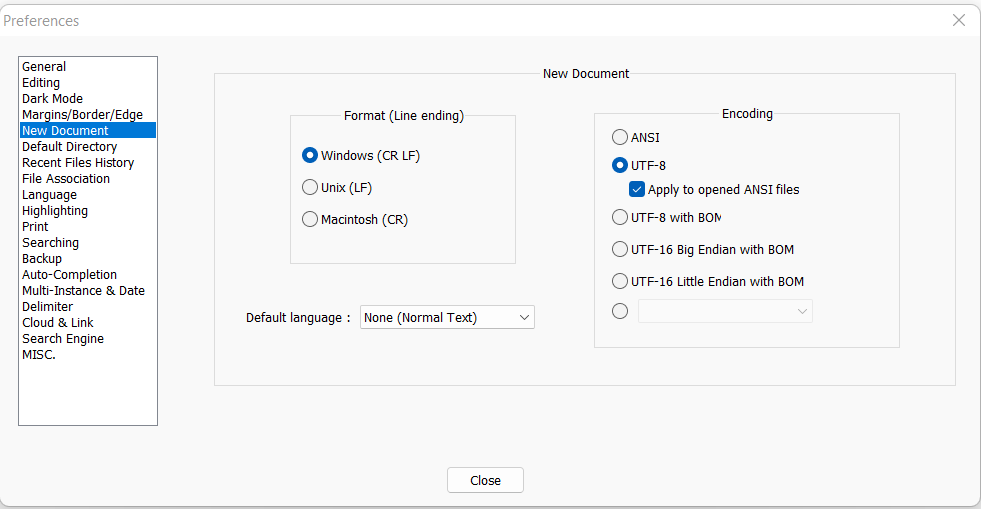The width and height of the screenshot is (981, 509).
Task: Choose UTF-16 Big Endian with BOM
Action: pyautogui.click(x=620, y=249)
